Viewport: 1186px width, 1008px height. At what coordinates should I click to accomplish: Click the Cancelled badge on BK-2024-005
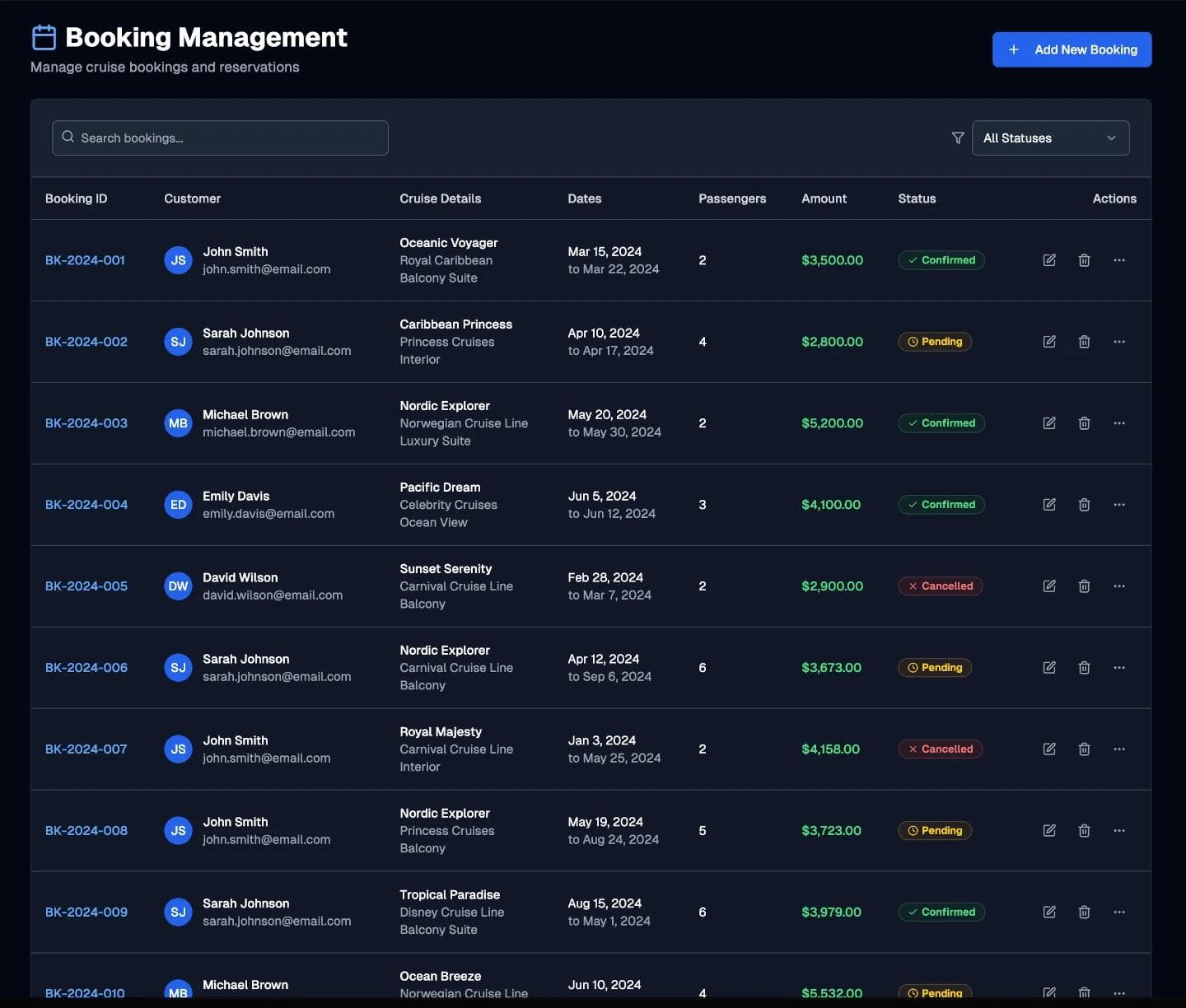(940, 586)
